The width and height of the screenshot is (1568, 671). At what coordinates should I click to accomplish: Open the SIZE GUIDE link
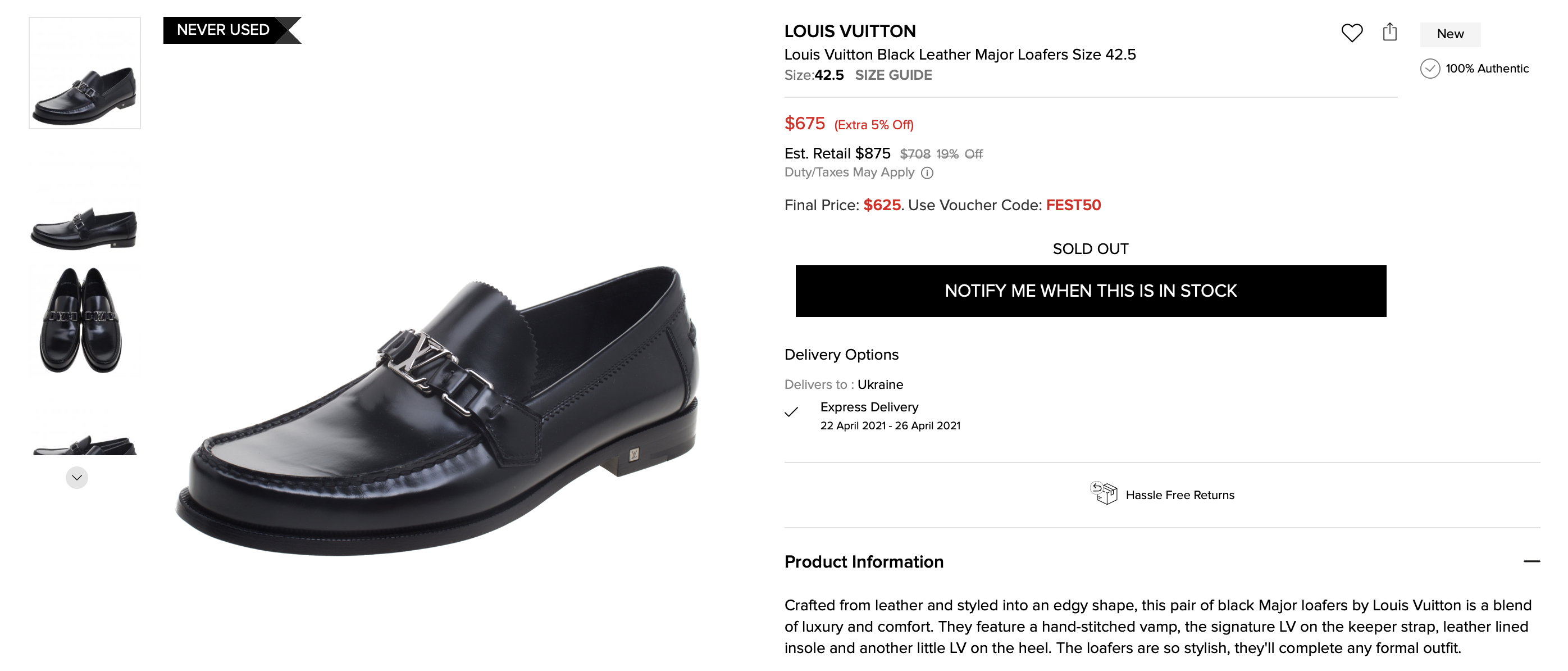point(893,75)
